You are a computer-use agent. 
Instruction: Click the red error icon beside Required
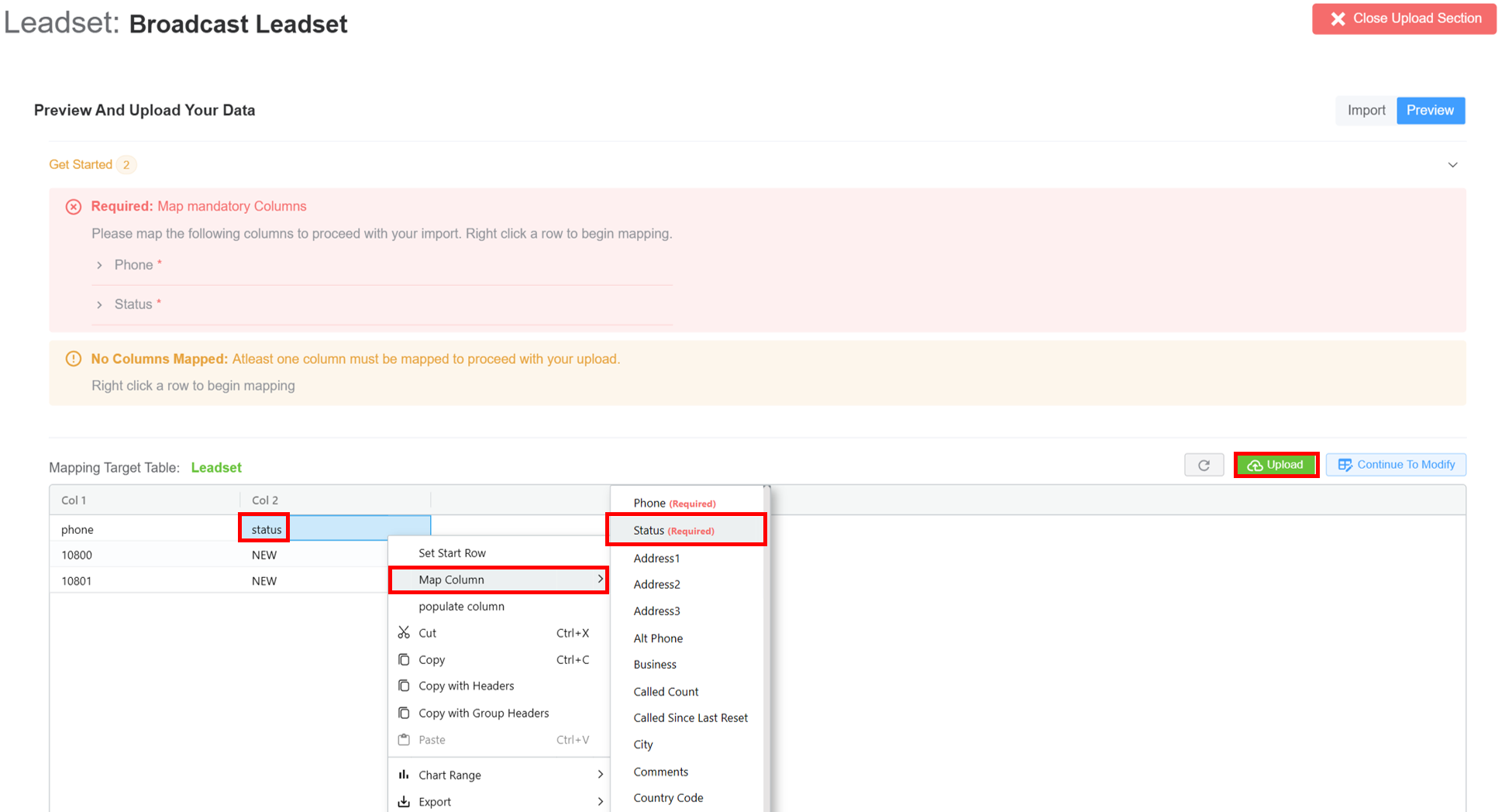[74, 207]
